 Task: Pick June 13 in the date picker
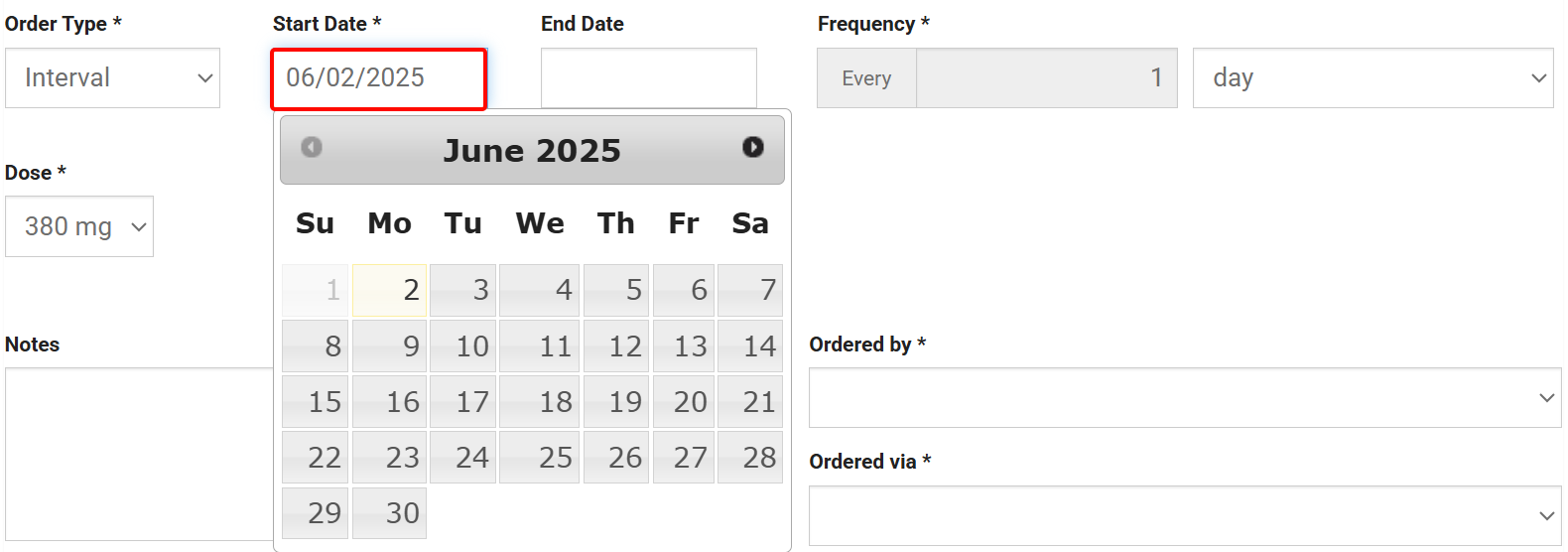click(x=684, y=345)
